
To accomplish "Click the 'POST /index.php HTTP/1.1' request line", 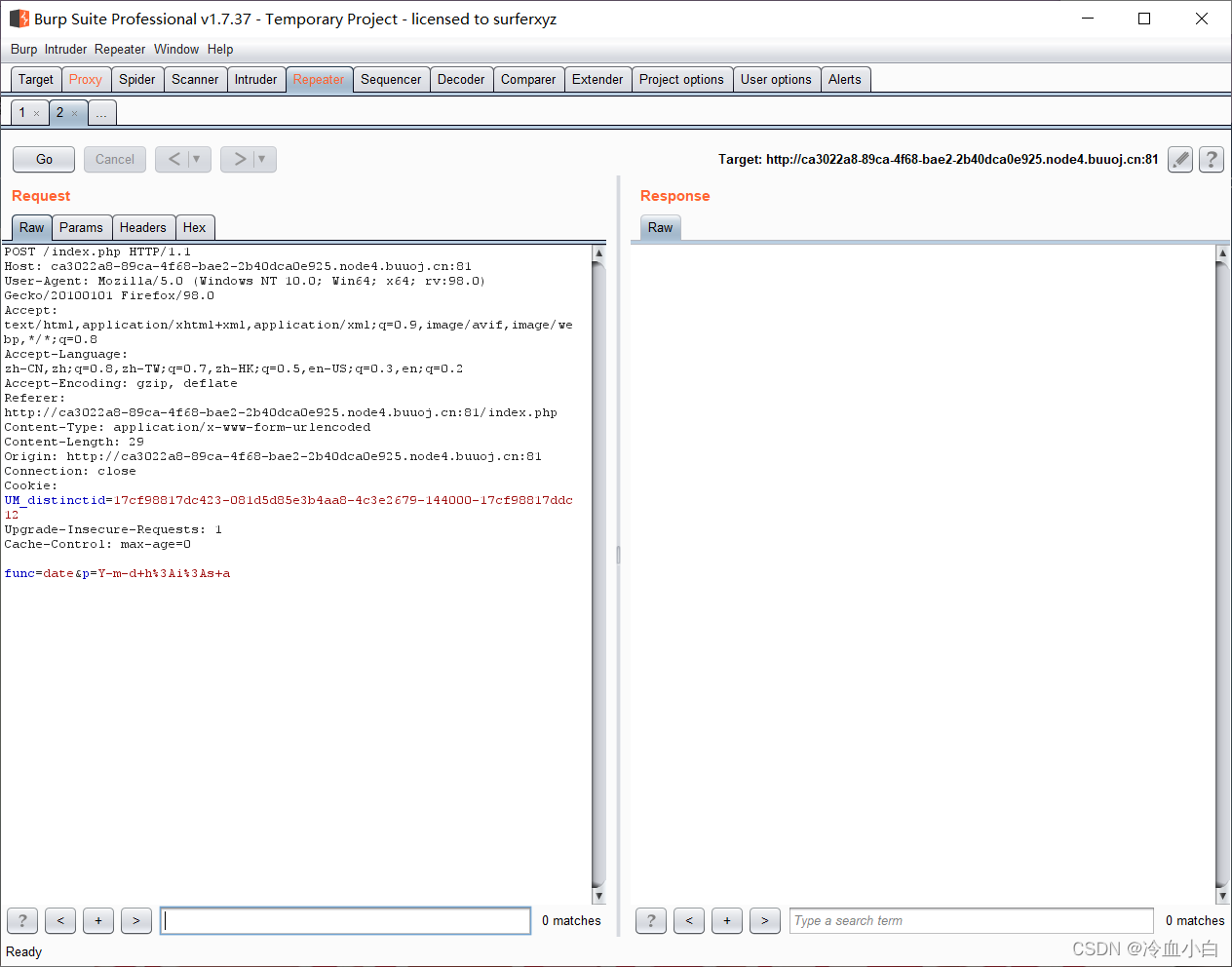I will pyautogui.click(x=97, y=251).
